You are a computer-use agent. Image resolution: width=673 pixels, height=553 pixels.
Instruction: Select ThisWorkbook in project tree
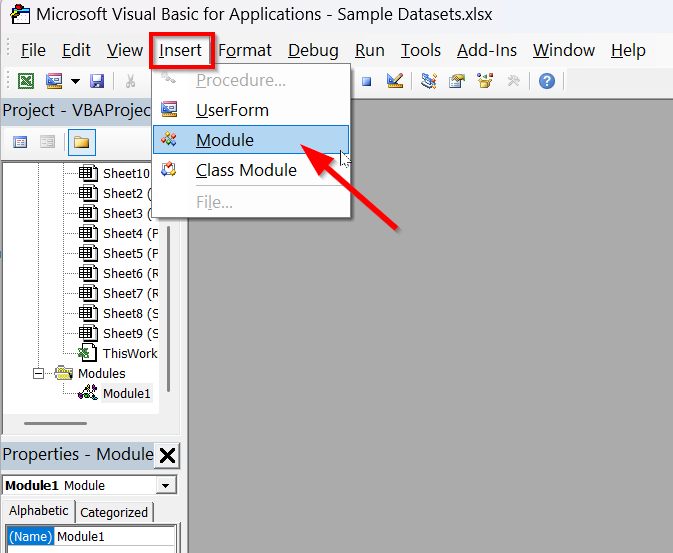(x=130, y=353)
